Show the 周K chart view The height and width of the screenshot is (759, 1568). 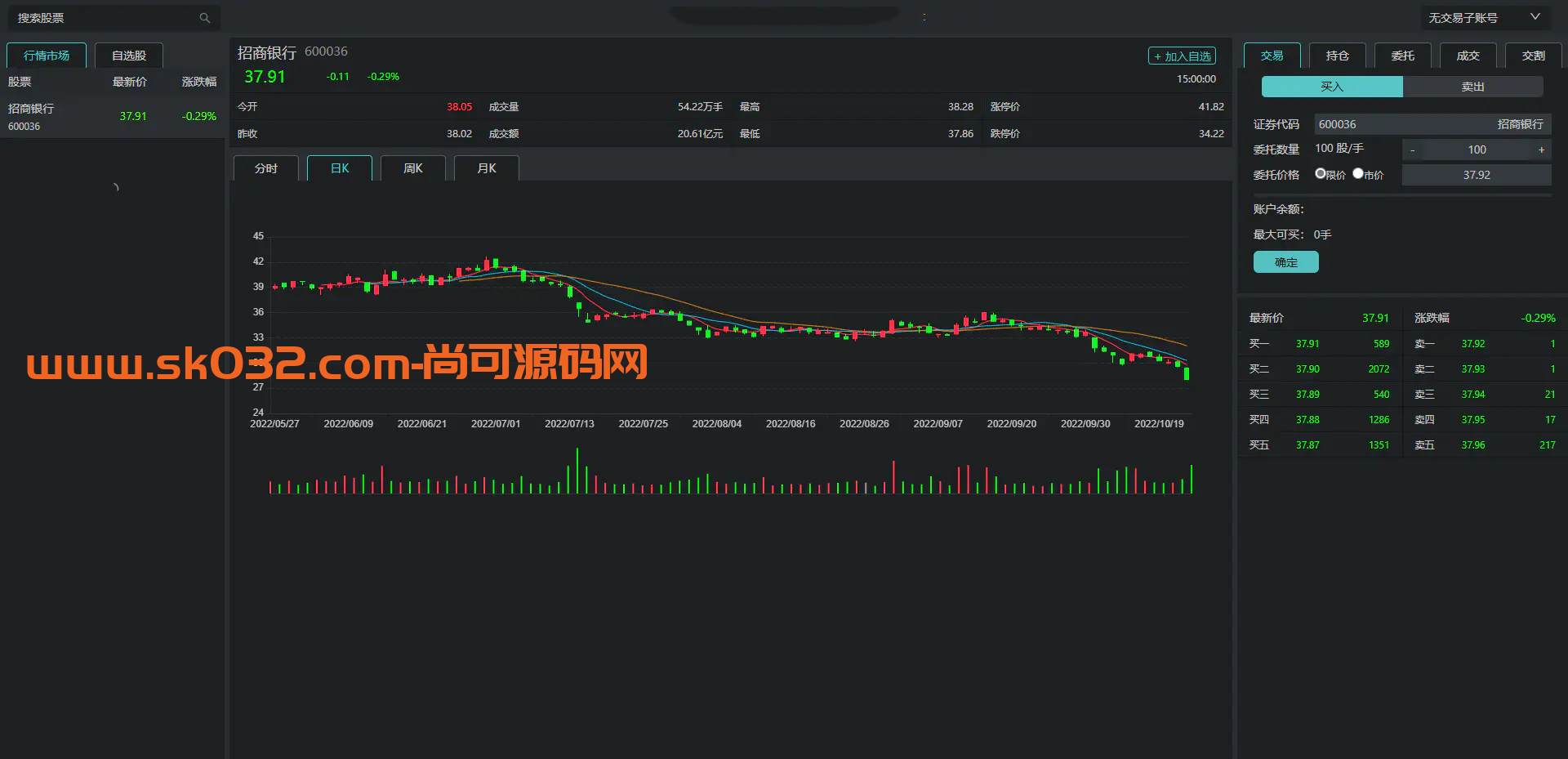click(x=413, y=168)
